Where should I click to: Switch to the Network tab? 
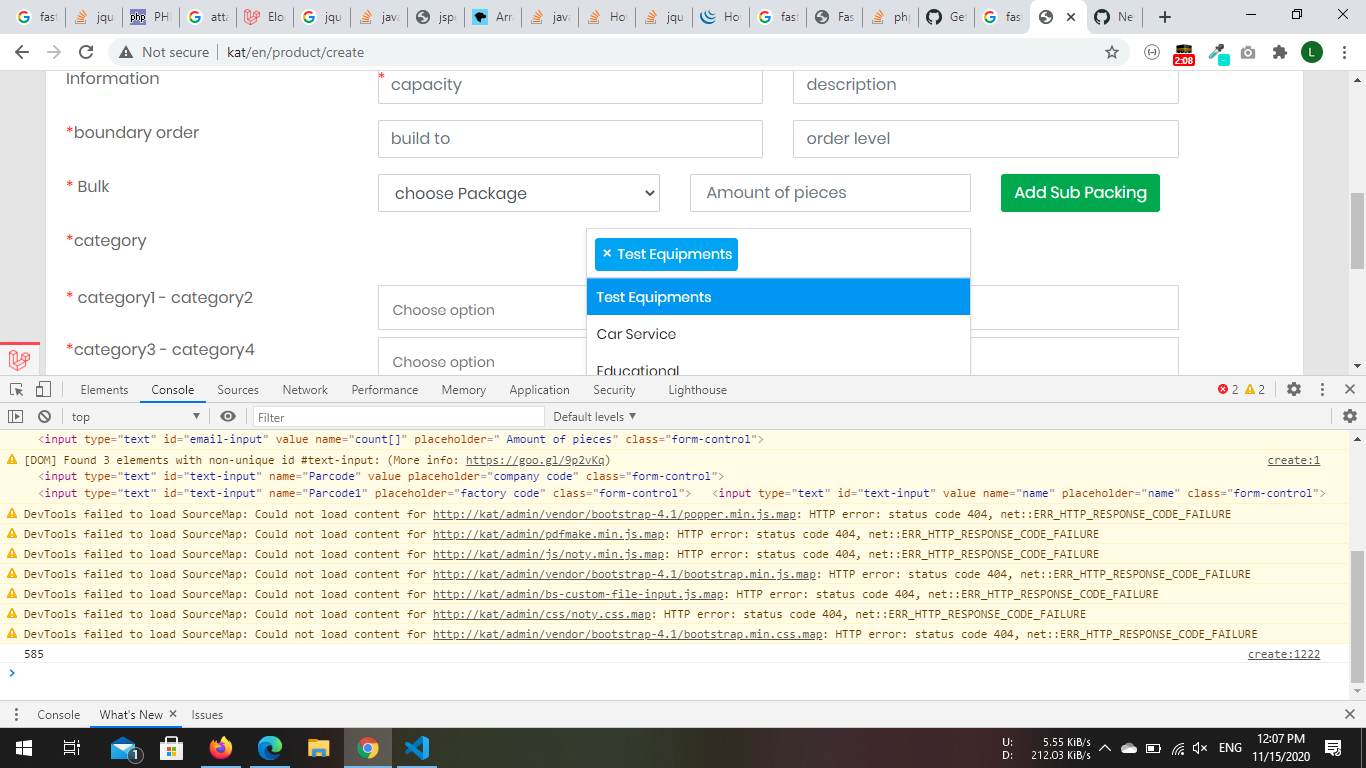(x=305, y=390)
